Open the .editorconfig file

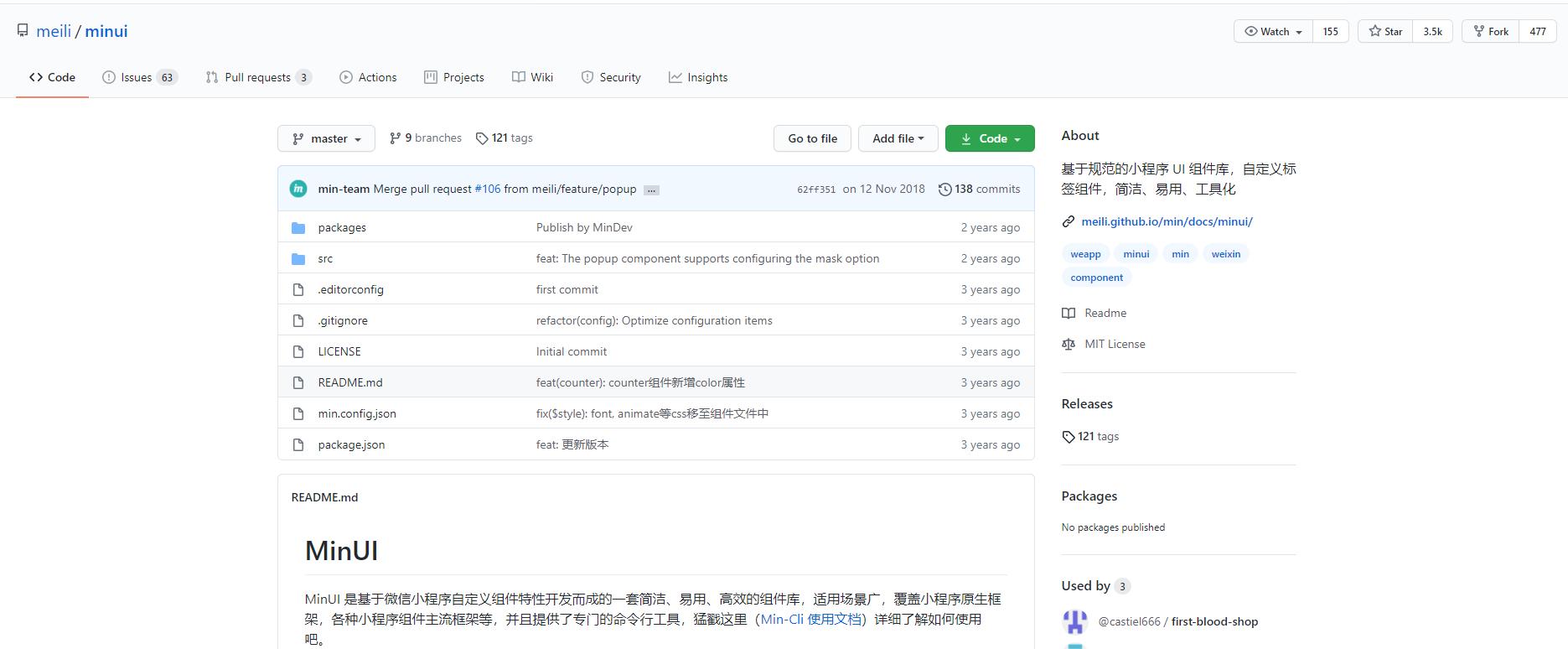[x=351, y=289]
